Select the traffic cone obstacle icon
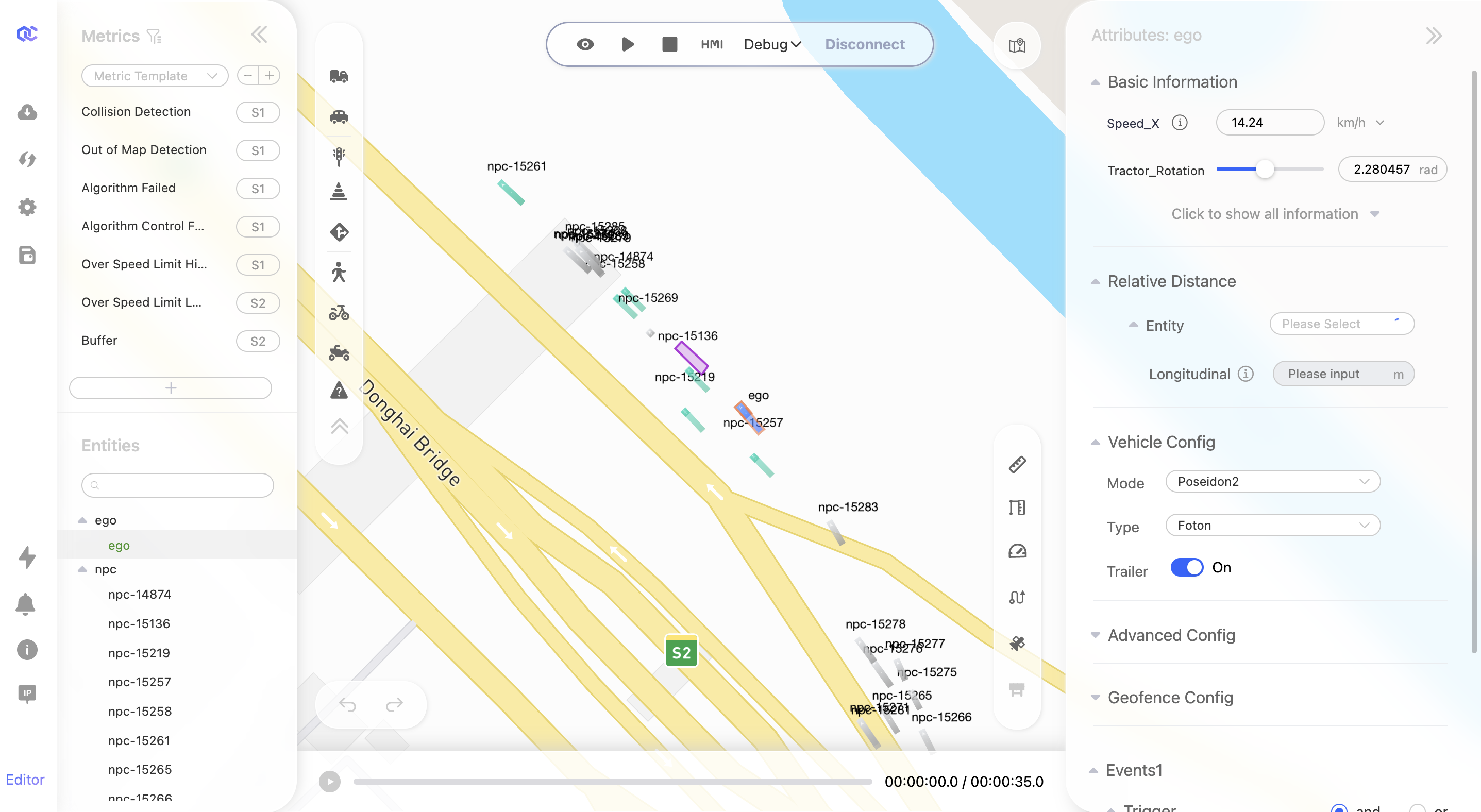 tap(339, 192)
